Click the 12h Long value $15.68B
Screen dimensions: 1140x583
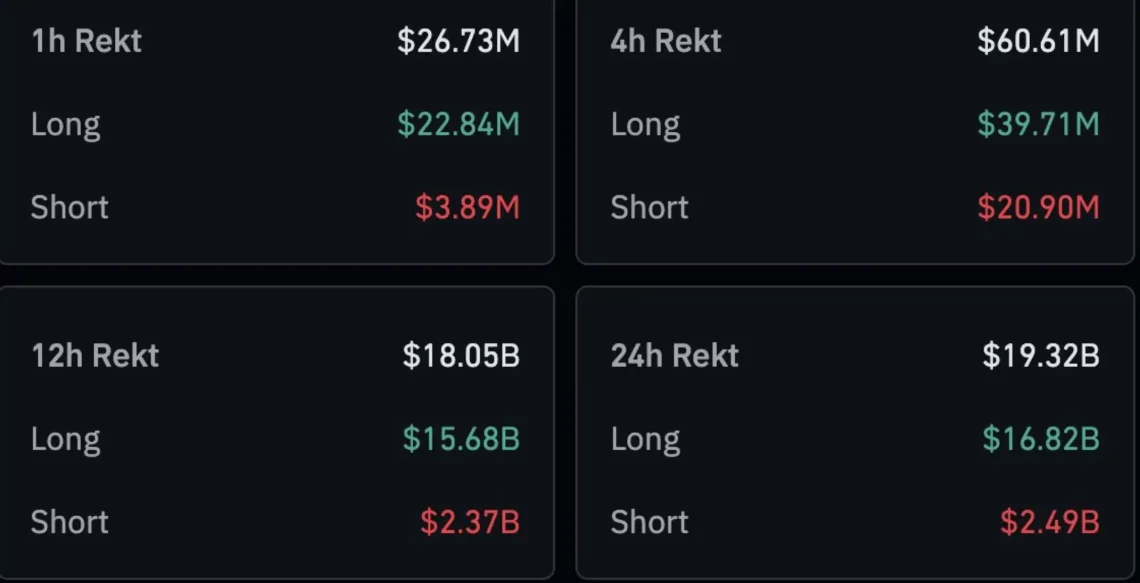pos(461,438)
